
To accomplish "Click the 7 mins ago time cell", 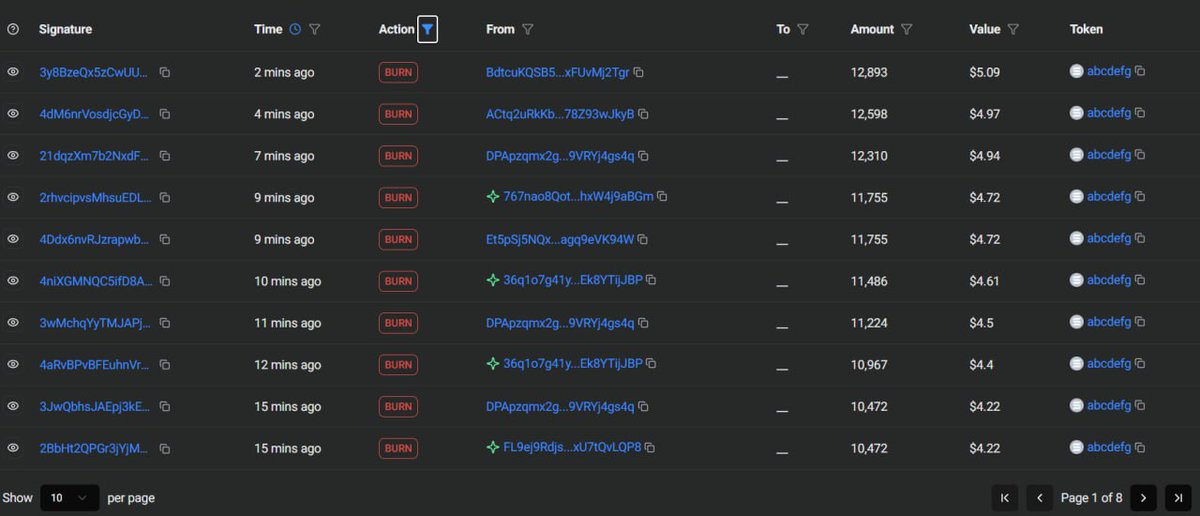I will pos(284,156).
